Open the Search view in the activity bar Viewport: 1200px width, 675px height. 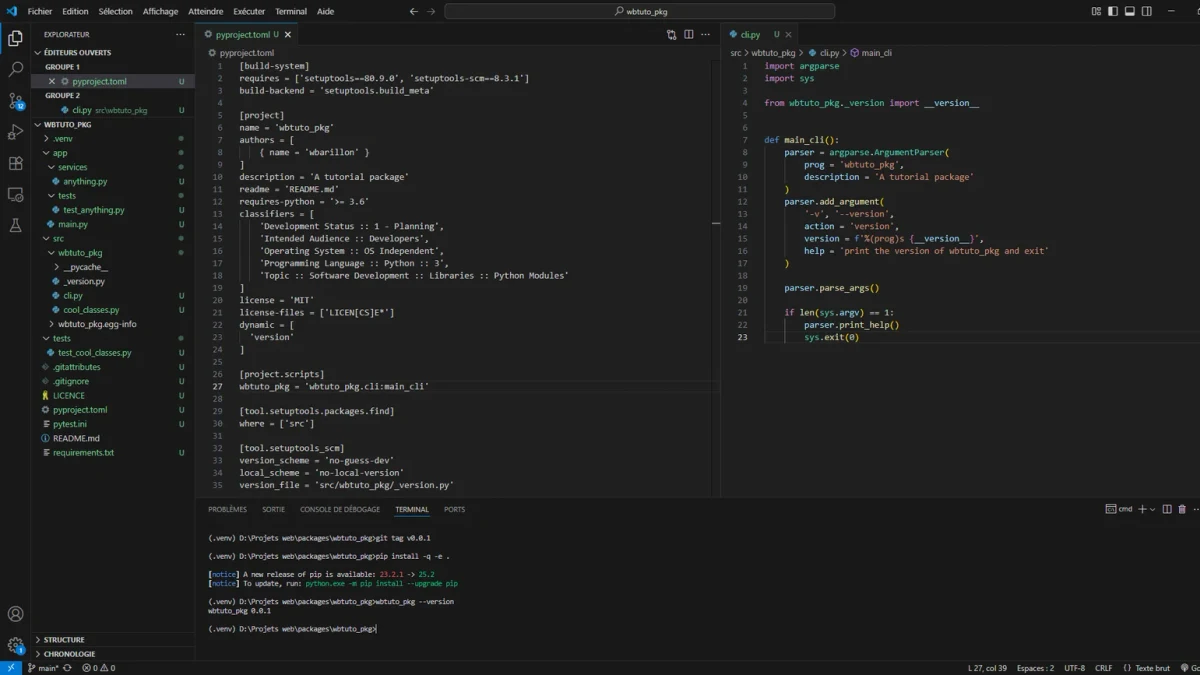15,70
